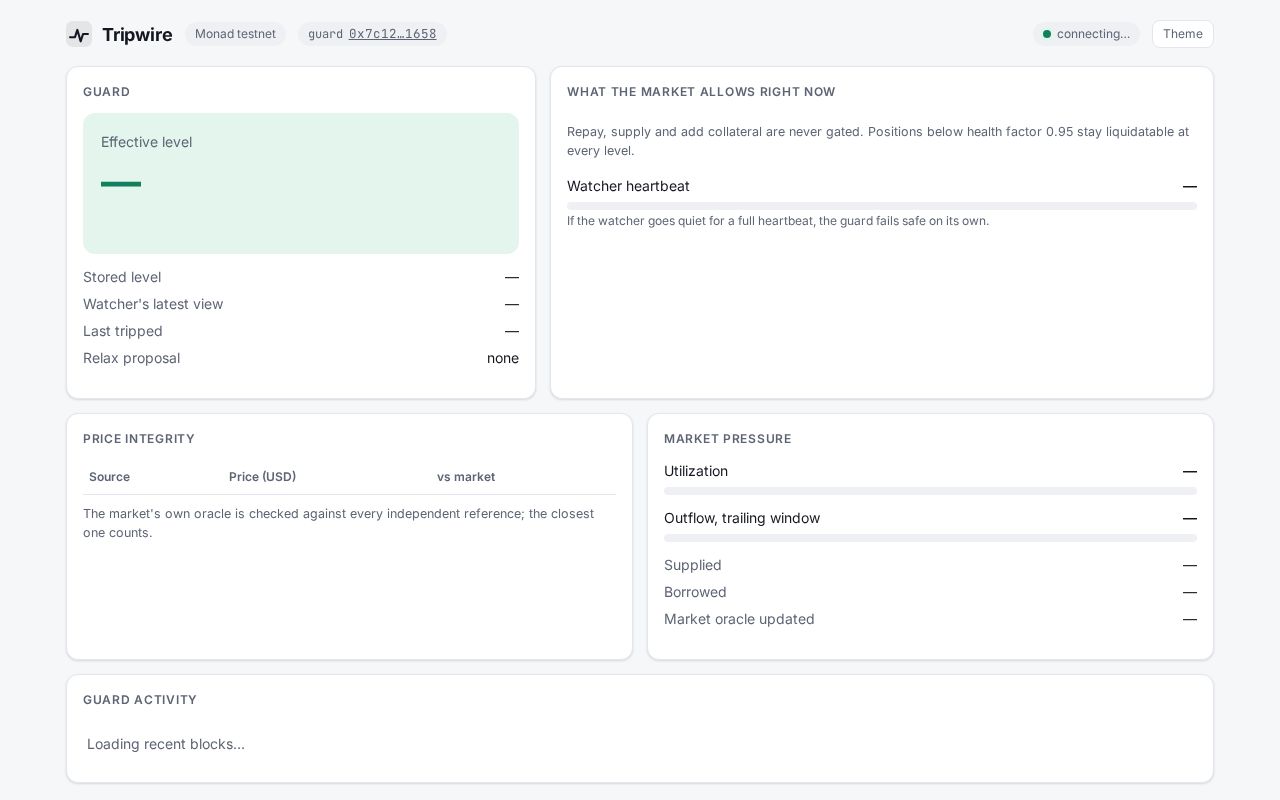Click the Utilization label
Viewport: 1280px width, 800px height.
[696, 471]
